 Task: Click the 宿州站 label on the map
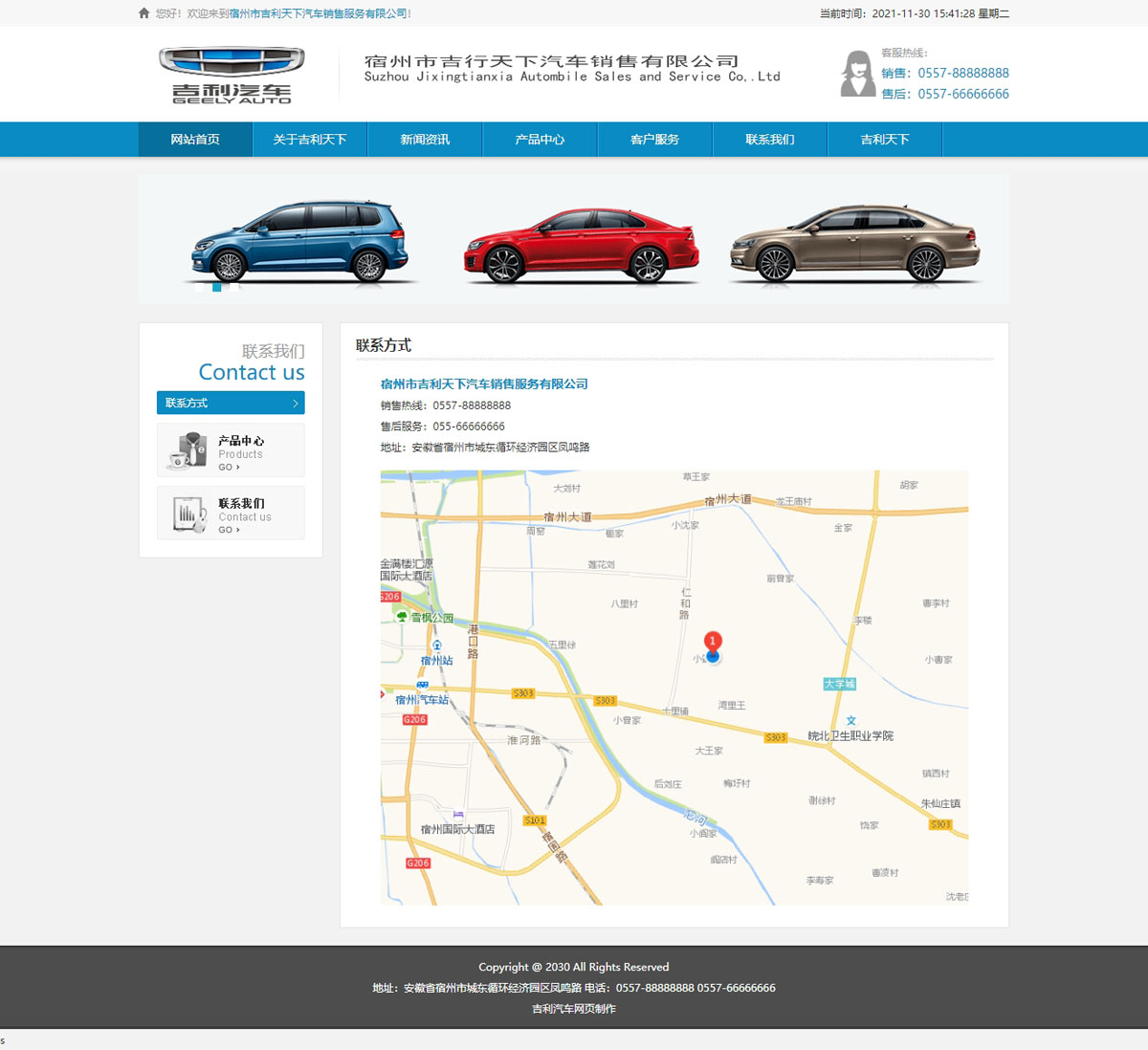coord(437,661)
